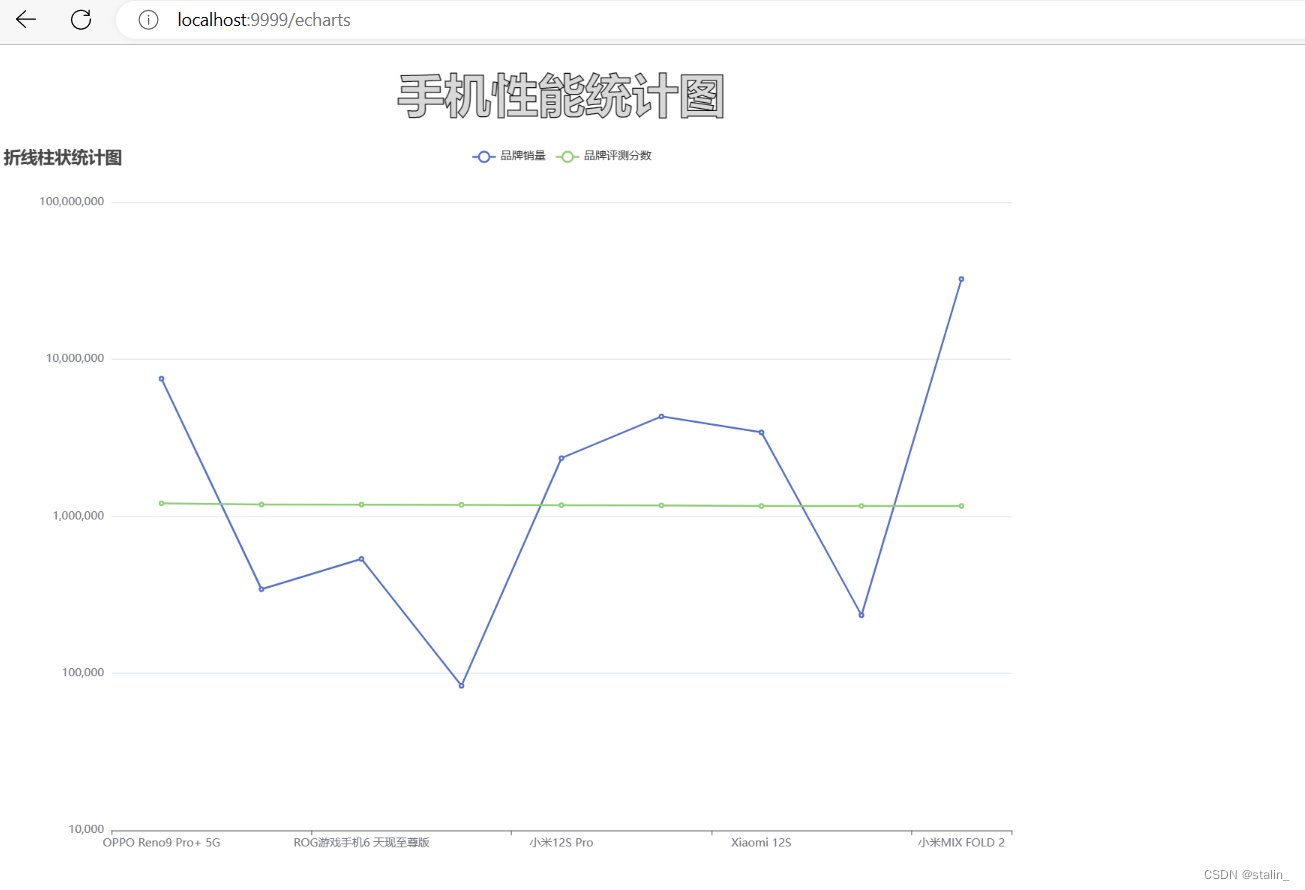Select the 手机性能统计图 page heading
This screenshot has width=1305, height=890.
[x=561, y=97]
